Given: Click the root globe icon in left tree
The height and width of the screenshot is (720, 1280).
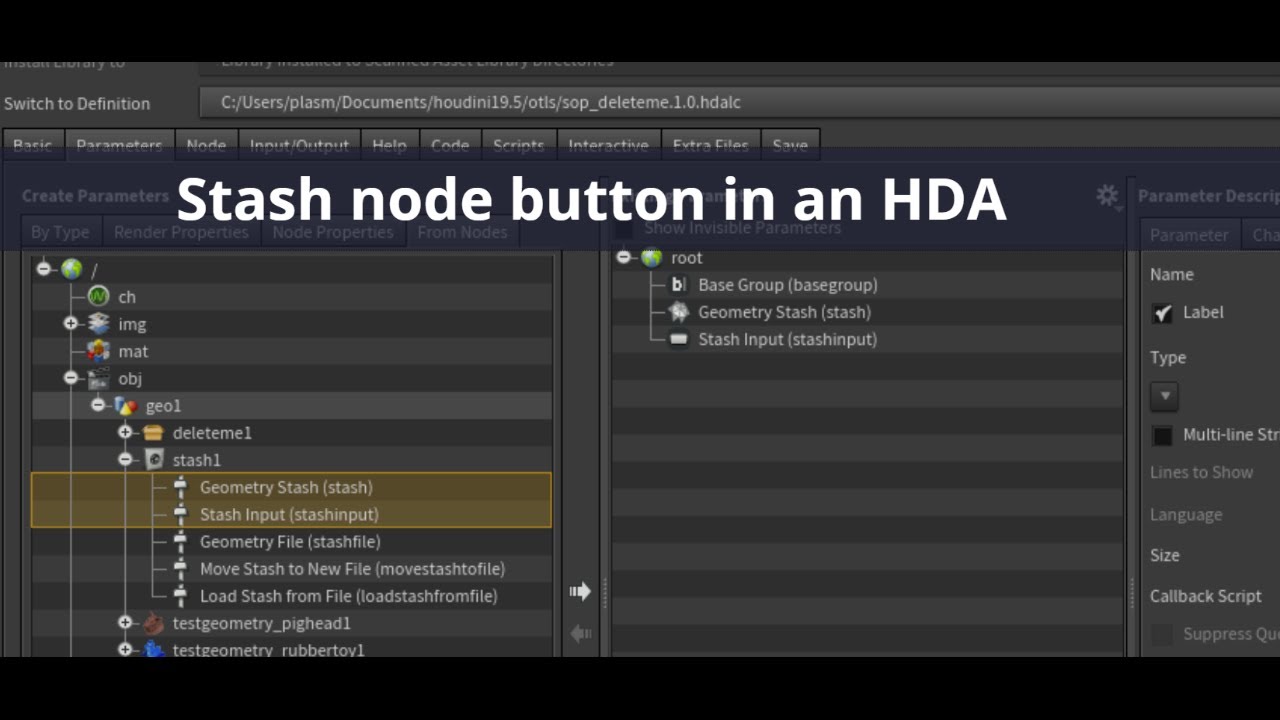Looking at the screenshot, I should click(x=71, y=269).
